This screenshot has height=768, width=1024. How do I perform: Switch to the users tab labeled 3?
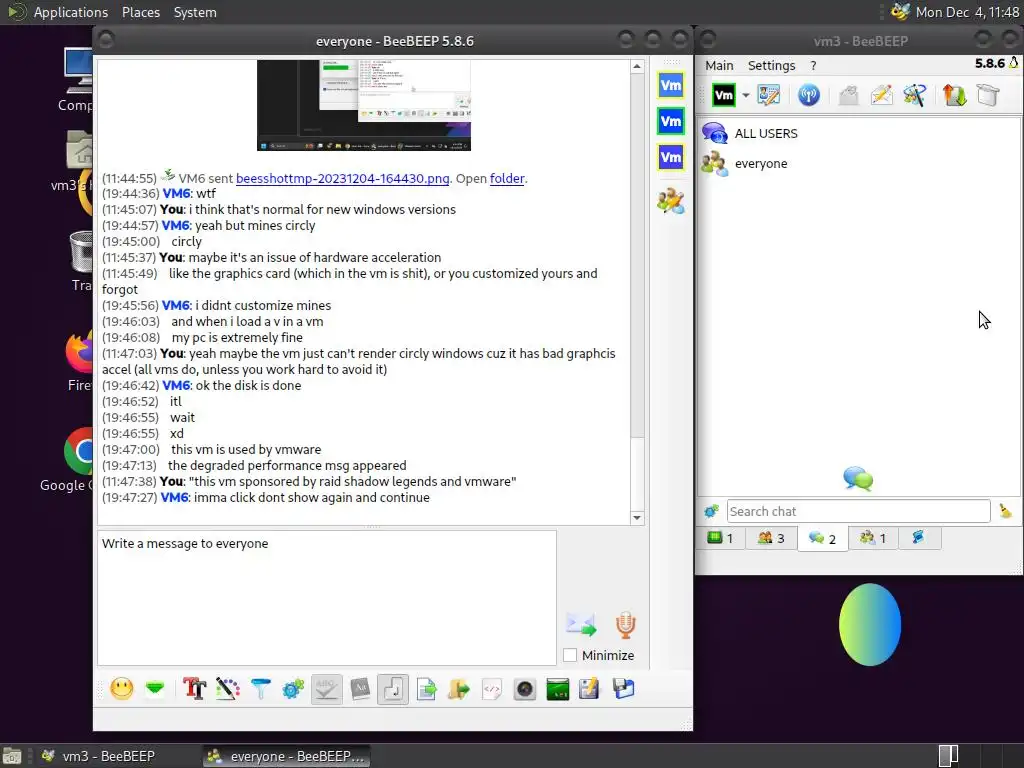pos(771,538)
